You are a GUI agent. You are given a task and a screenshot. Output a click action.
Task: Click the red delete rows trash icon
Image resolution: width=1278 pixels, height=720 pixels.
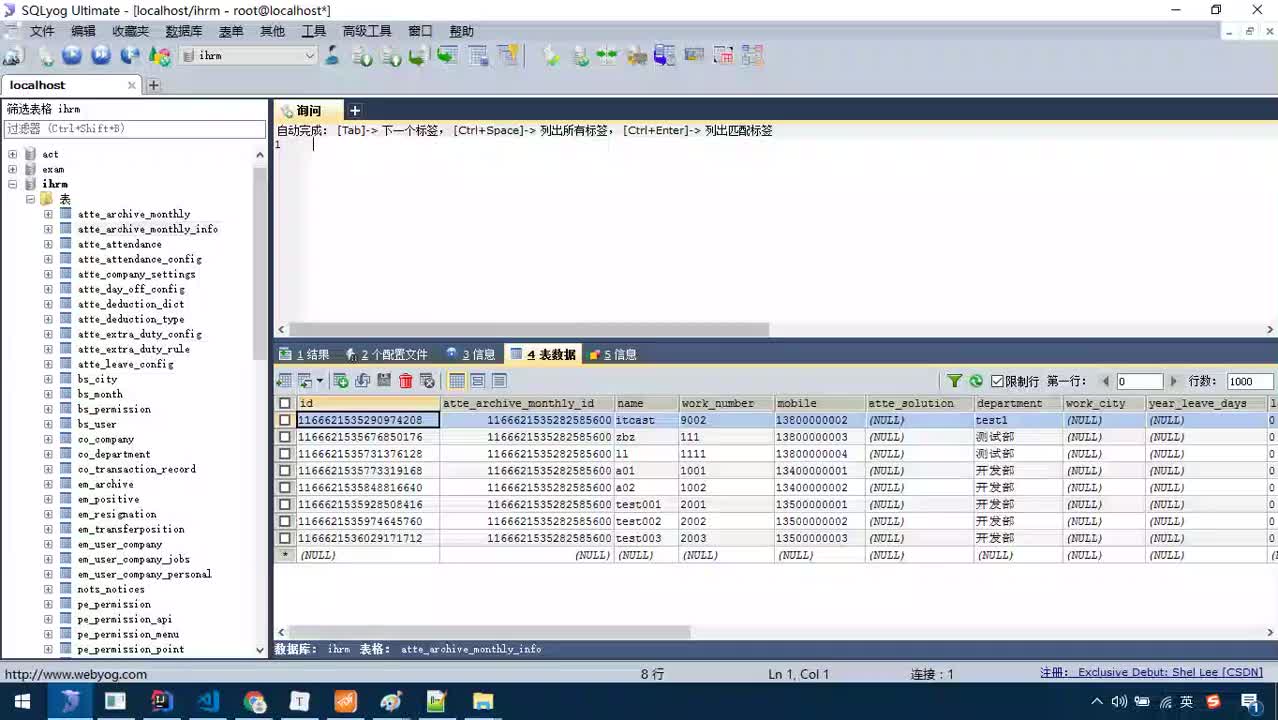click(406, 381)
